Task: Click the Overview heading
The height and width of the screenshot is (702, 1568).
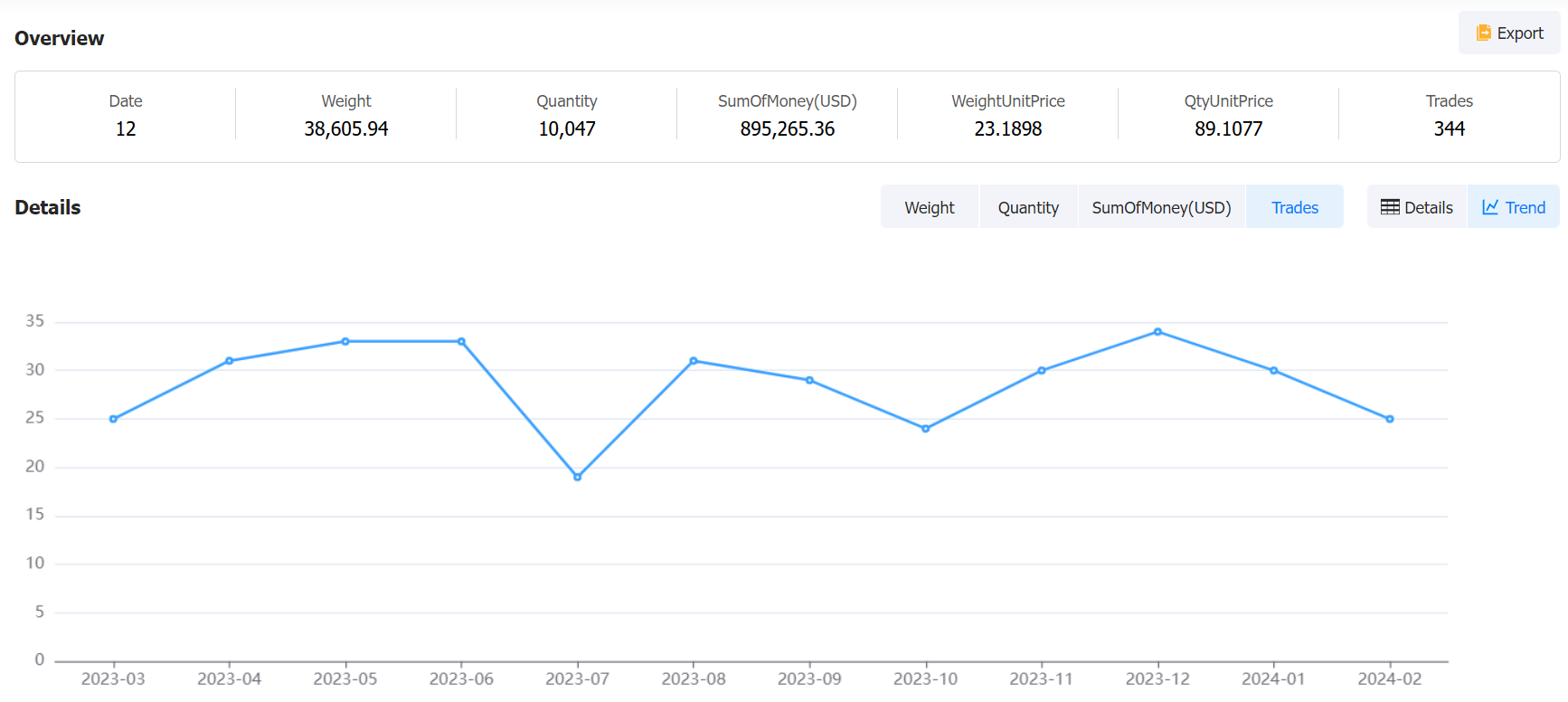Action: pos(60,38)
